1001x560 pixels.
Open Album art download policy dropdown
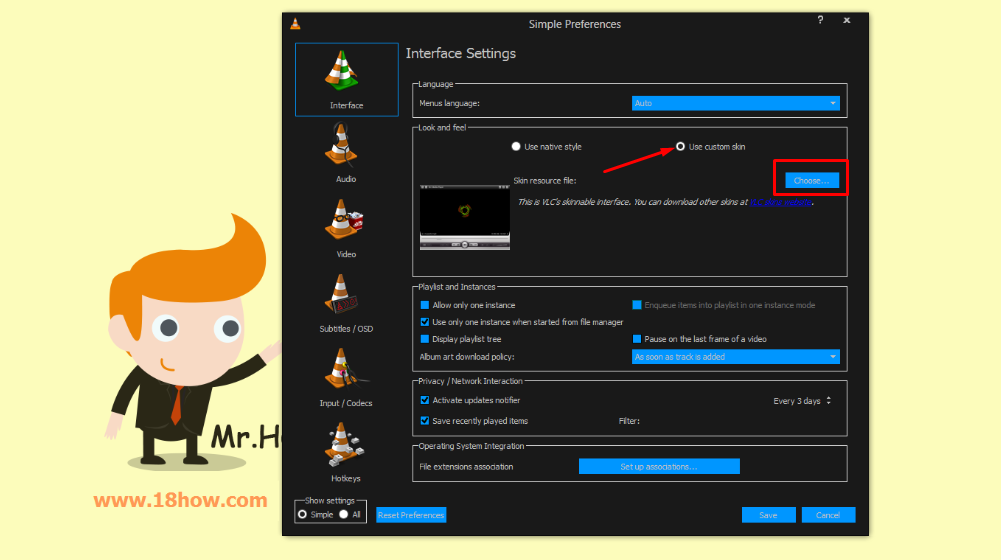[x=735, y=357]
